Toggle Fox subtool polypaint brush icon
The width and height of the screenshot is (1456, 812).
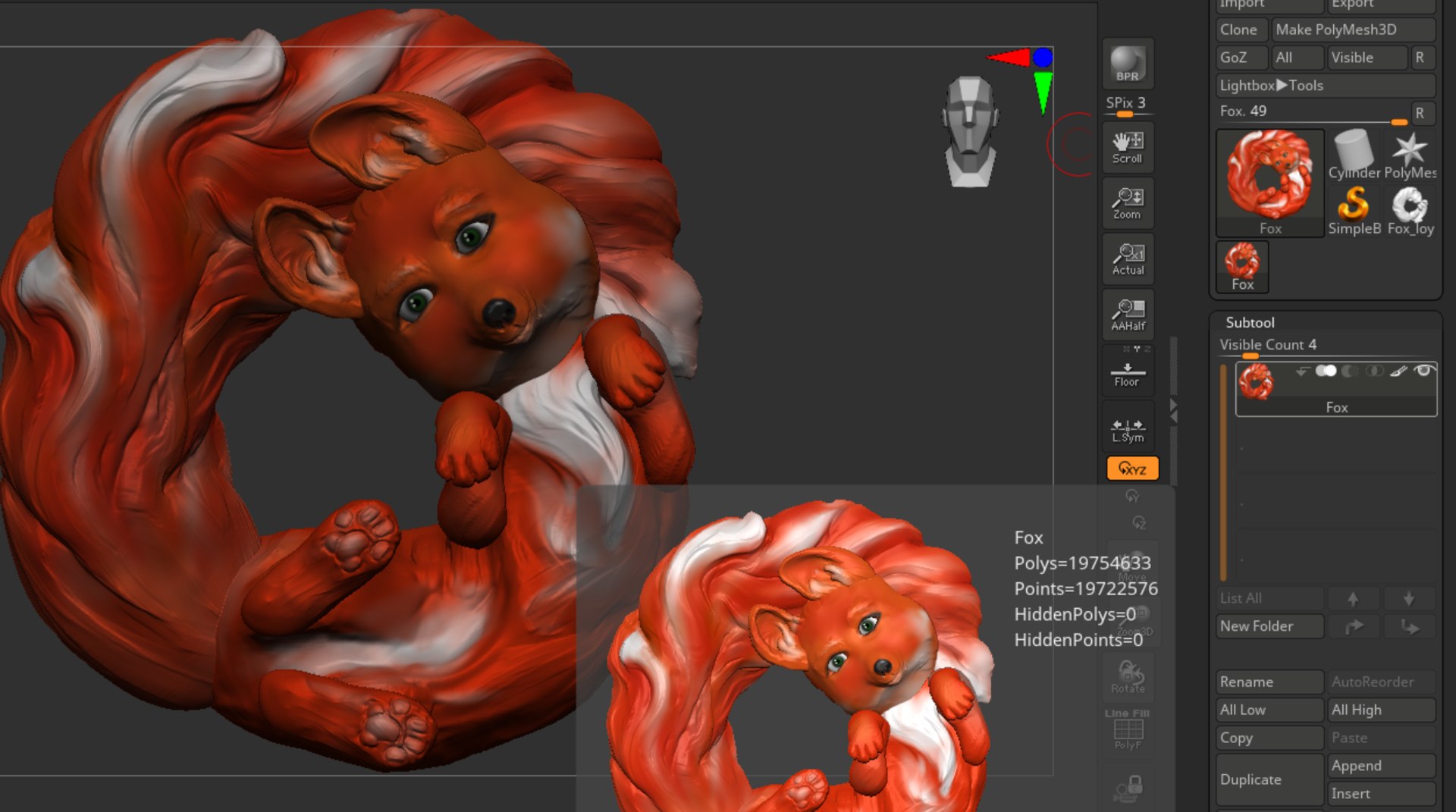pos(1398,371)
